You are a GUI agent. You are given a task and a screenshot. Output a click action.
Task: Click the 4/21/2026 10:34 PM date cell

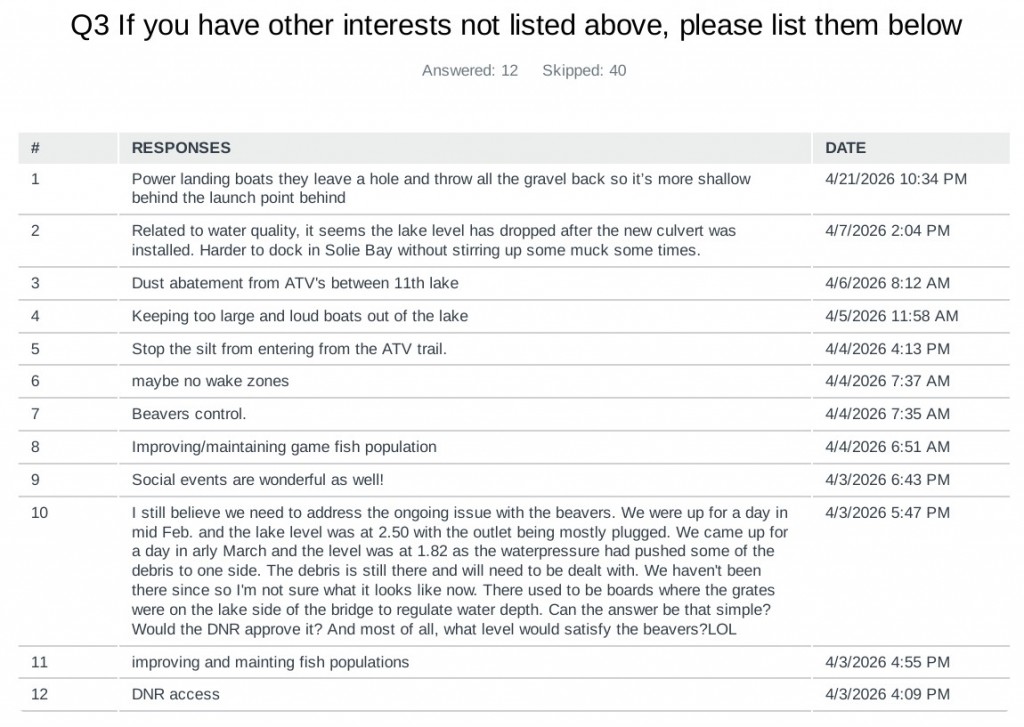click(x=895, y=179)
